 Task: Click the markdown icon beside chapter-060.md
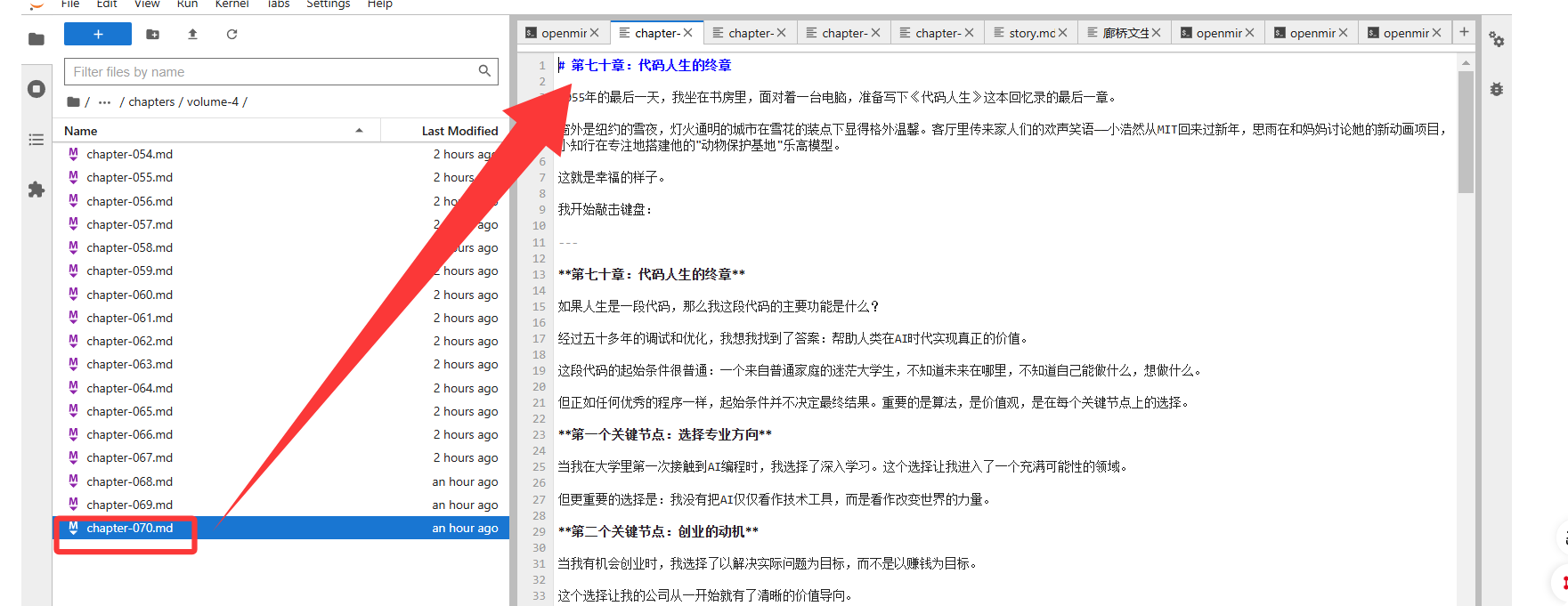(73, 295)
